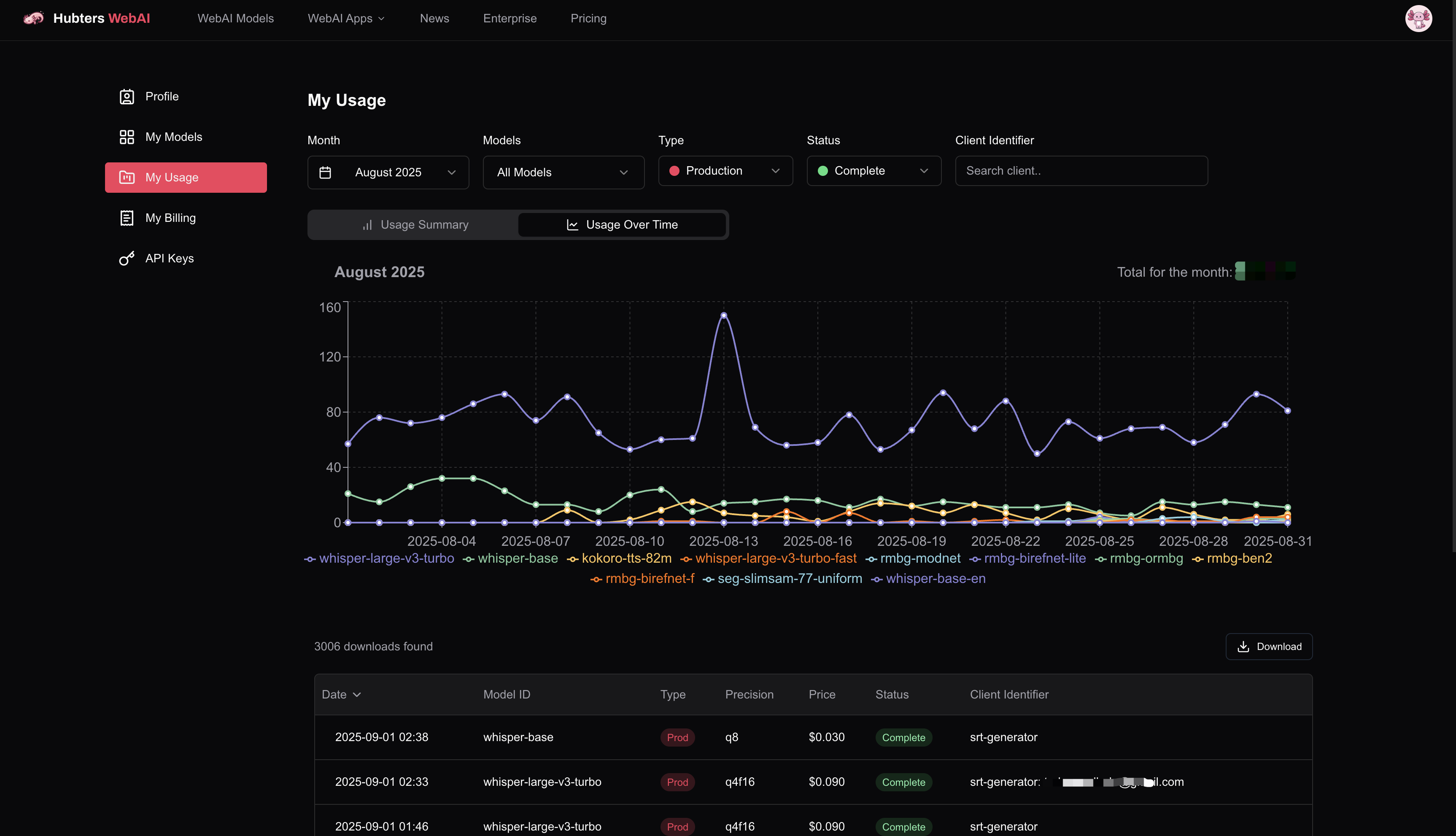The width and height of the screenshot is (1456, 836).
Task: Open the Production type dropdown
Action: pos(725,171)
